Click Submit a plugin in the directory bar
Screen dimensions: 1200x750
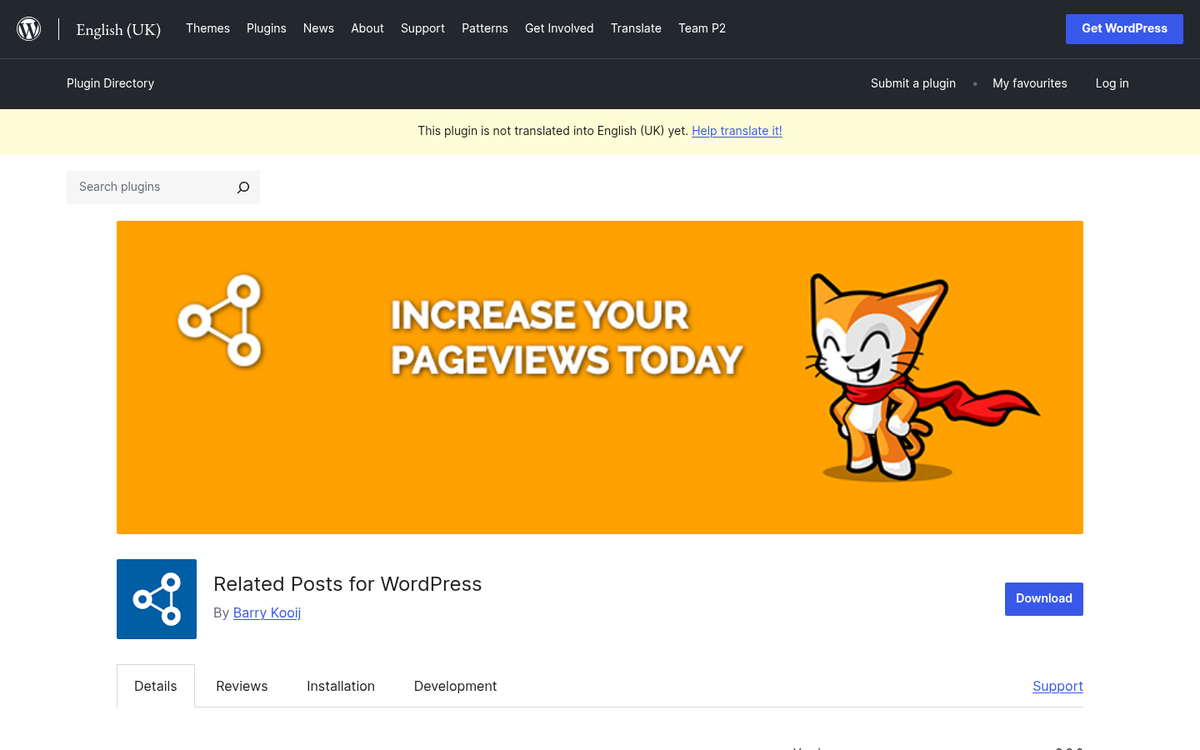click(913, 83)
